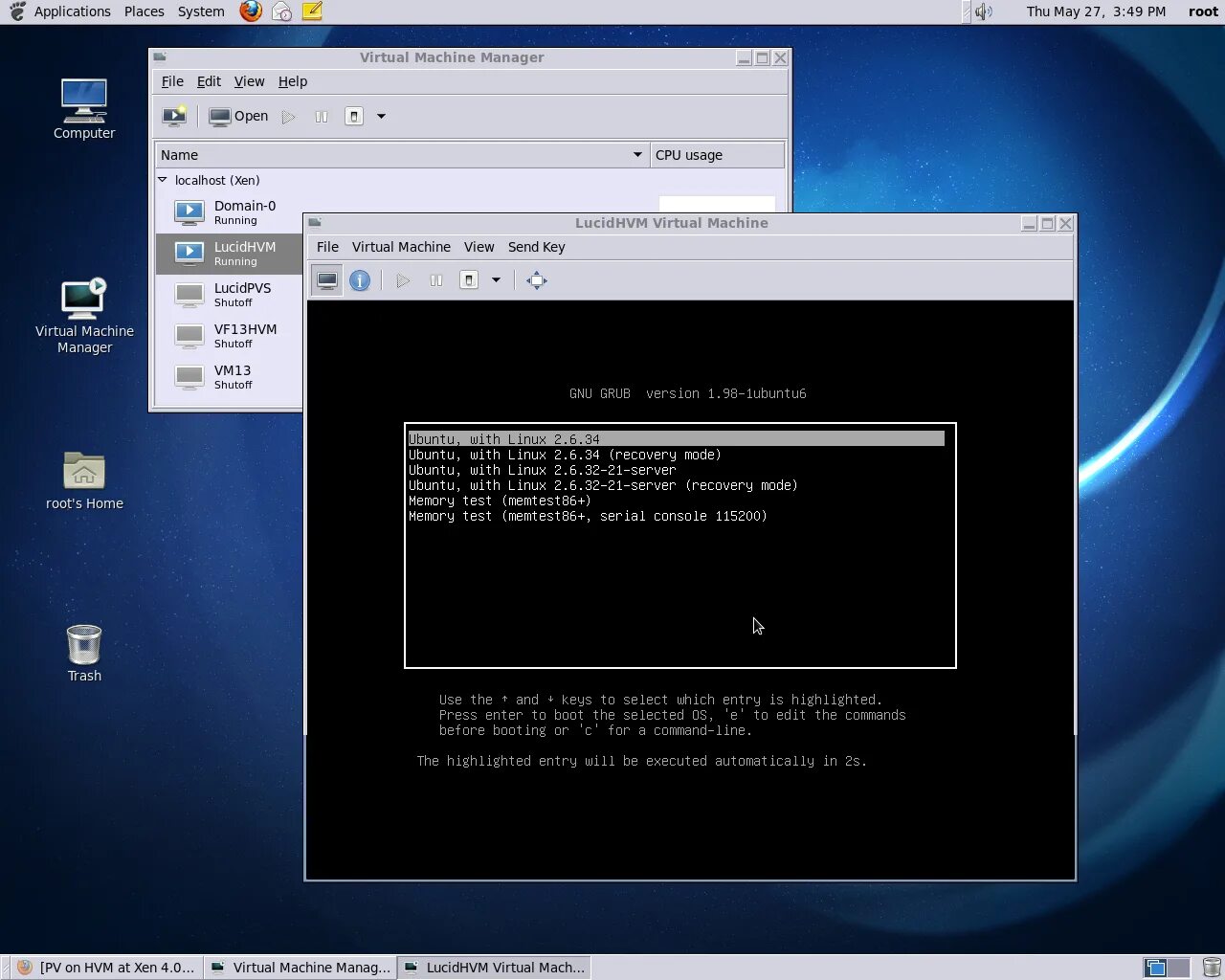Viewport: 1225px width, 980px height.
Task: Select 'Ubuntu, with Linux 2.6.34' GRUB entry
Action: 677,439
